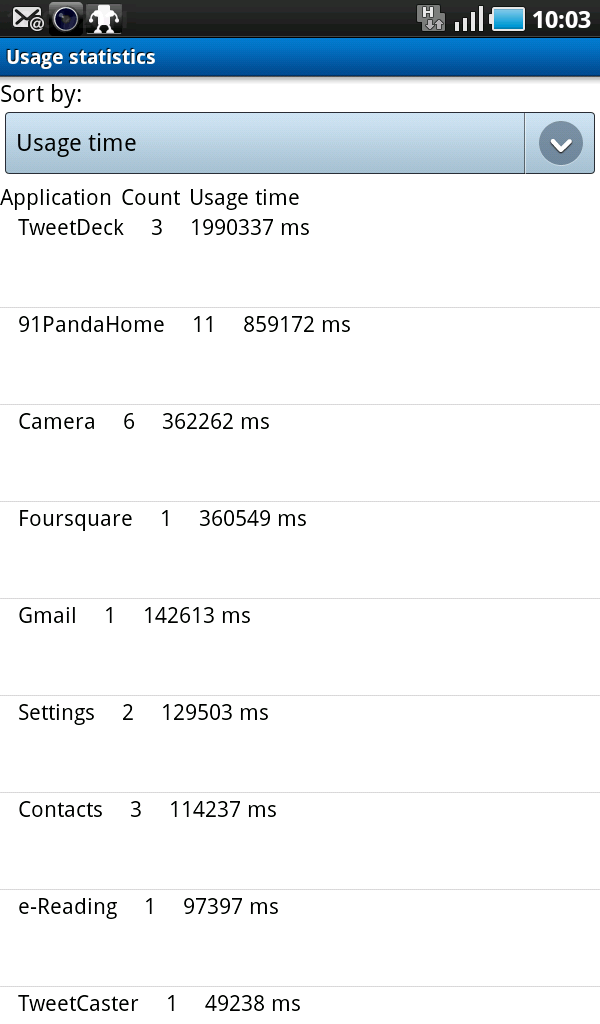The height and width of the screenshot is (1024, 600).
Task: Click the Count column header
Action: point(150,197)
